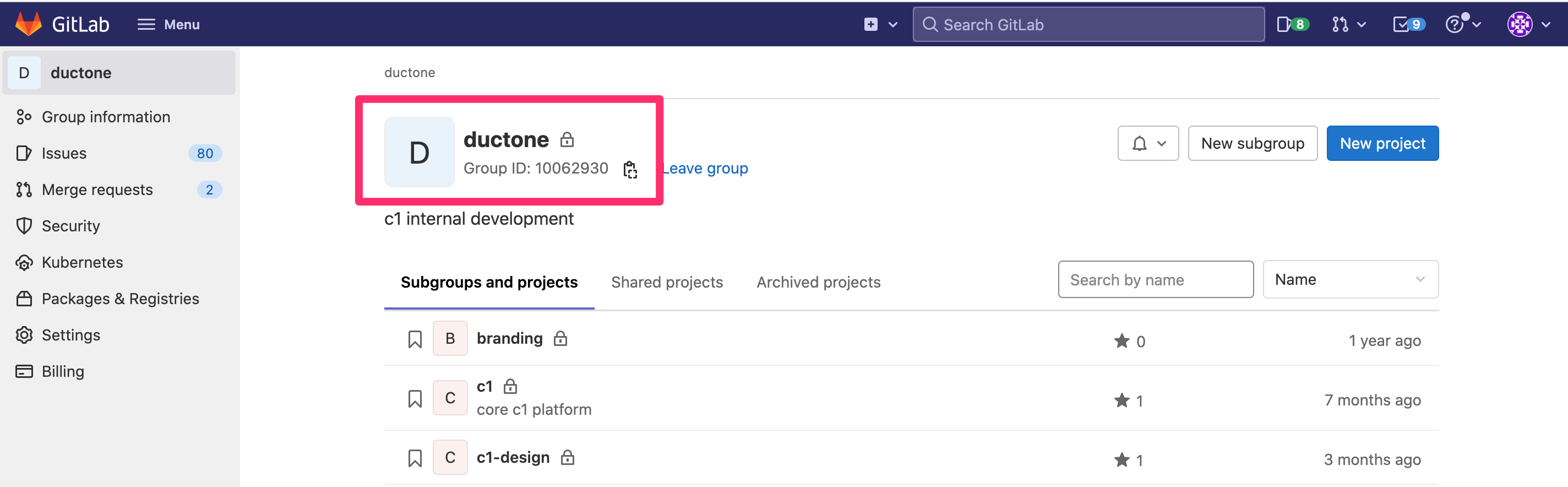Image resolution: width=1568 pixels, height=487 pixels.
Task: Click the Security shield icon in sidebar
Action: tap(24, 226)
